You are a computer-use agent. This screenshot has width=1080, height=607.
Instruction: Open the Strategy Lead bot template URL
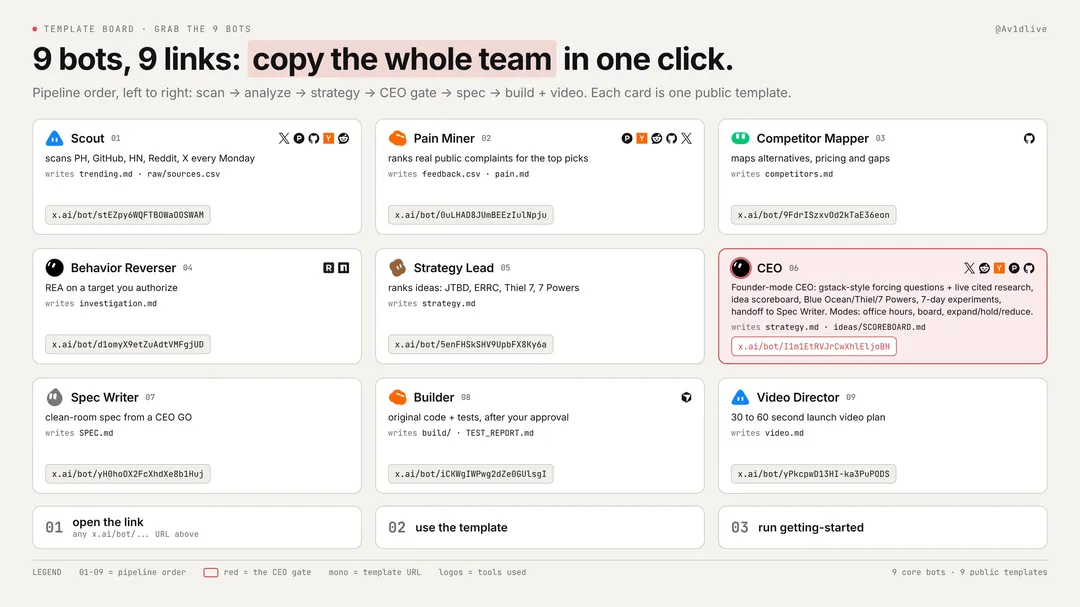(470, 344)
